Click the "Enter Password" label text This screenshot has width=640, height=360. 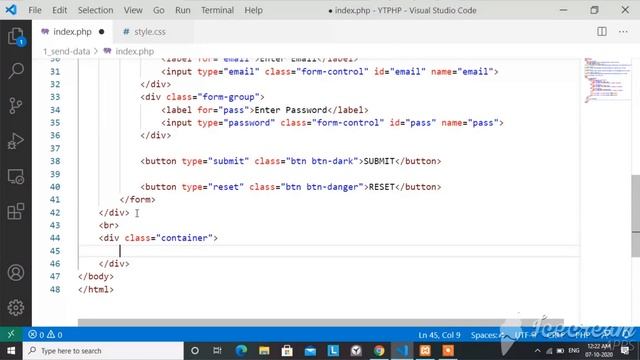(291, 110)
